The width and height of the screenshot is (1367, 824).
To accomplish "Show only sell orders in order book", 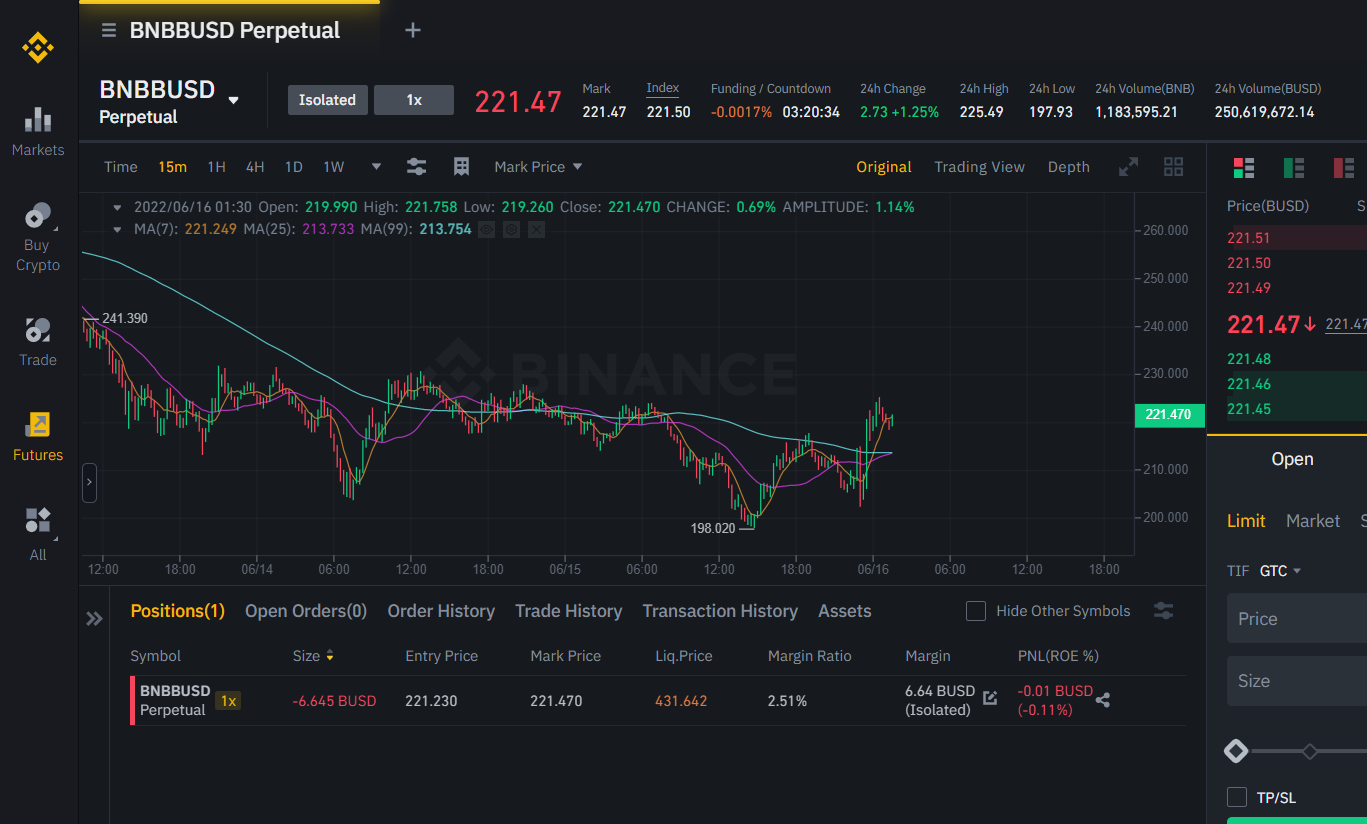I will pos(1344,167).
